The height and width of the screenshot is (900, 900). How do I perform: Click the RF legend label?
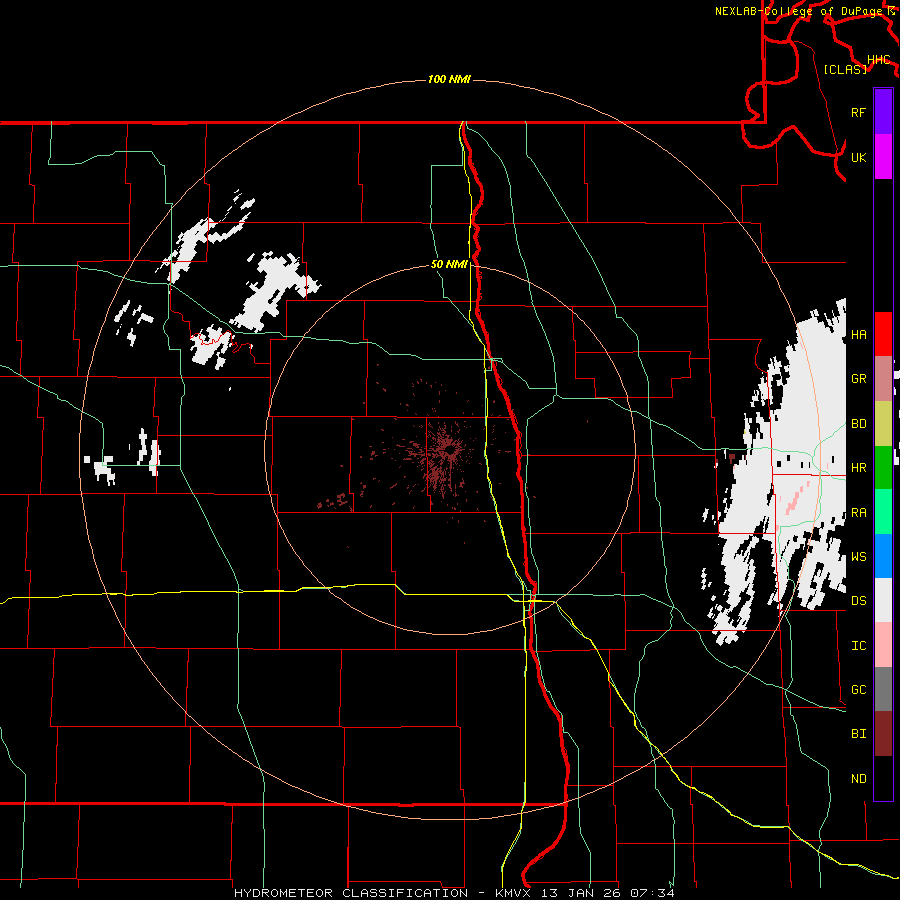click(858, 112)
